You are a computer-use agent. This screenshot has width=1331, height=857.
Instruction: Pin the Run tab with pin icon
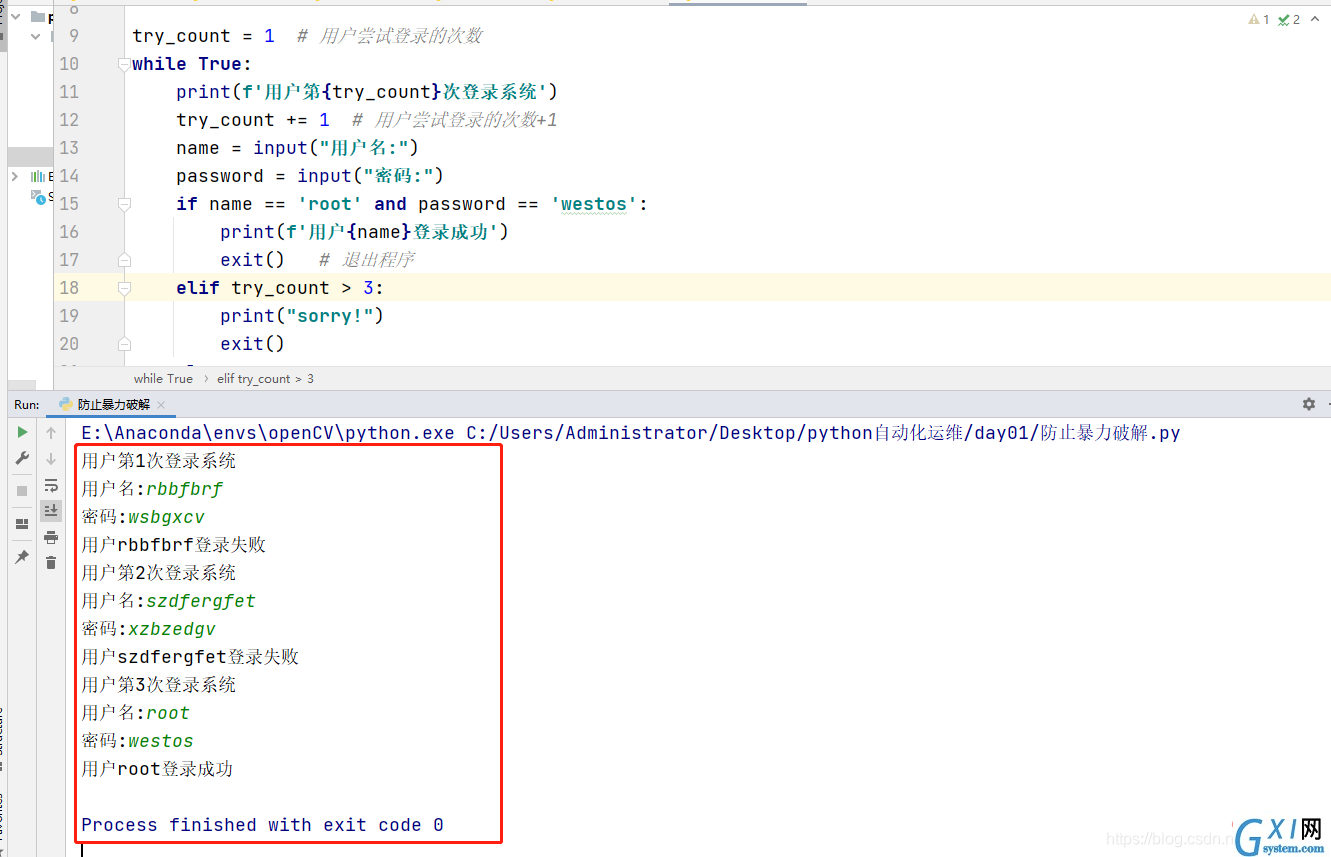22,556
